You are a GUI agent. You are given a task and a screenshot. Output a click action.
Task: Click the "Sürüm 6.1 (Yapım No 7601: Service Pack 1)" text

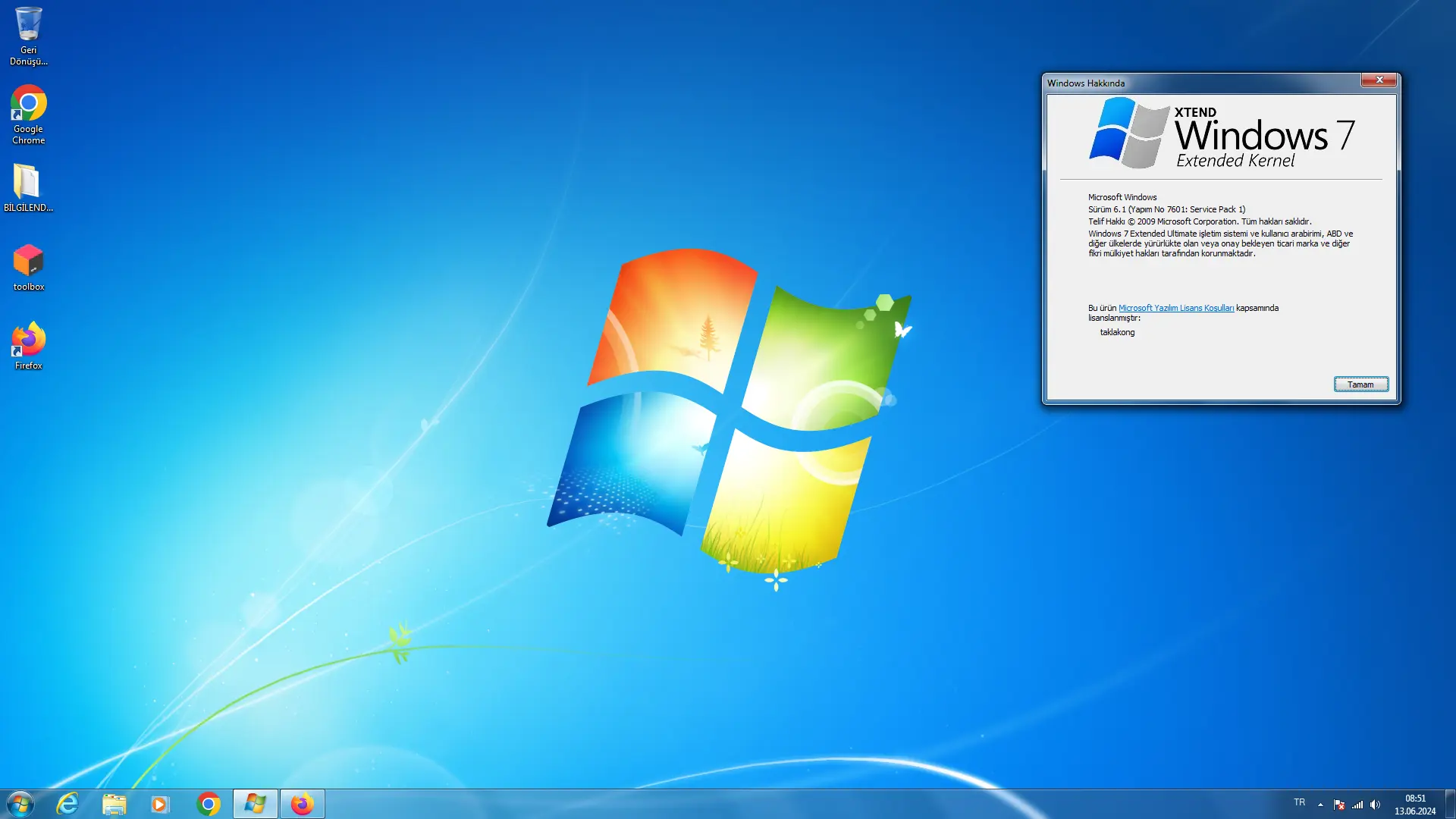point(1167,209)
